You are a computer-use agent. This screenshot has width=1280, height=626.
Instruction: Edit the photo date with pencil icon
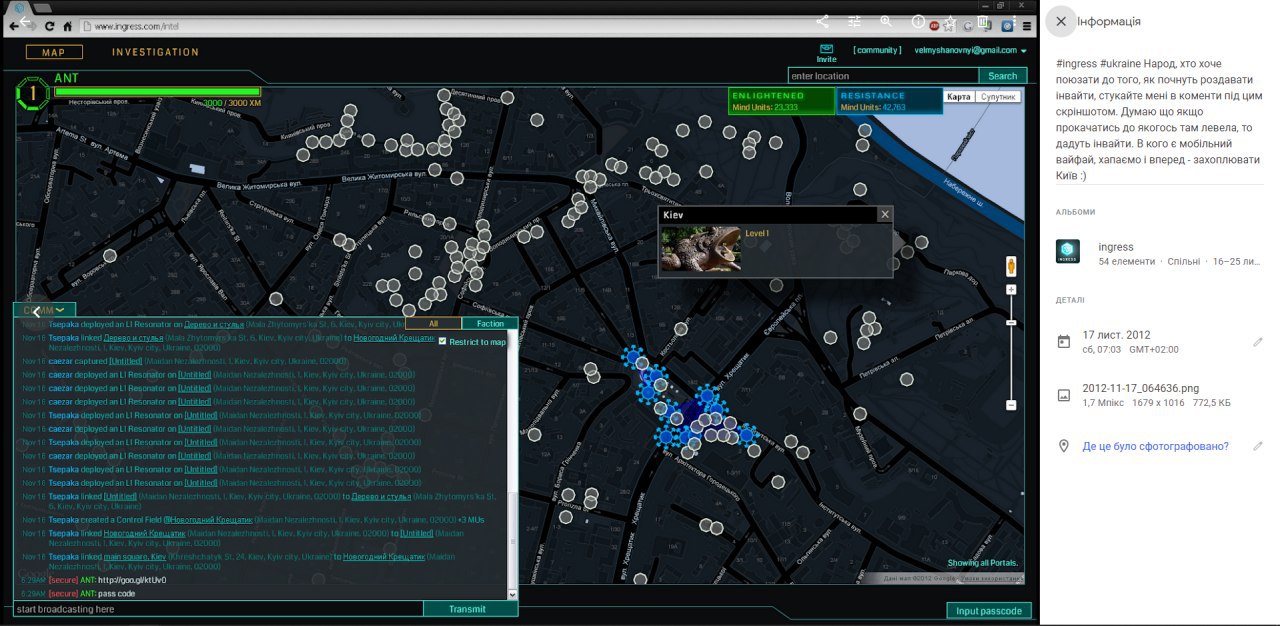click(x=1258, y=342)
